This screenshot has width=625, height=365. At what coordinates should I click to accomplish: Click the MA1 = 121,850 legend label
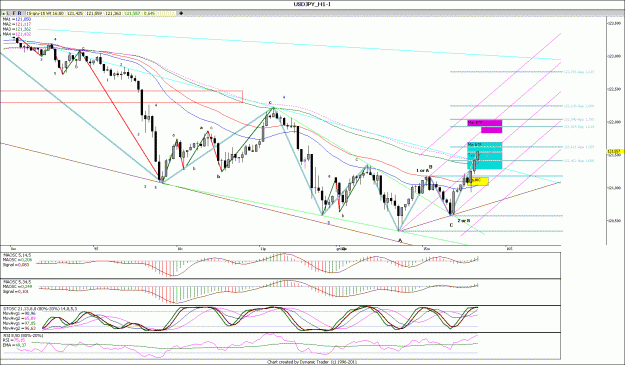pos(17,19)
